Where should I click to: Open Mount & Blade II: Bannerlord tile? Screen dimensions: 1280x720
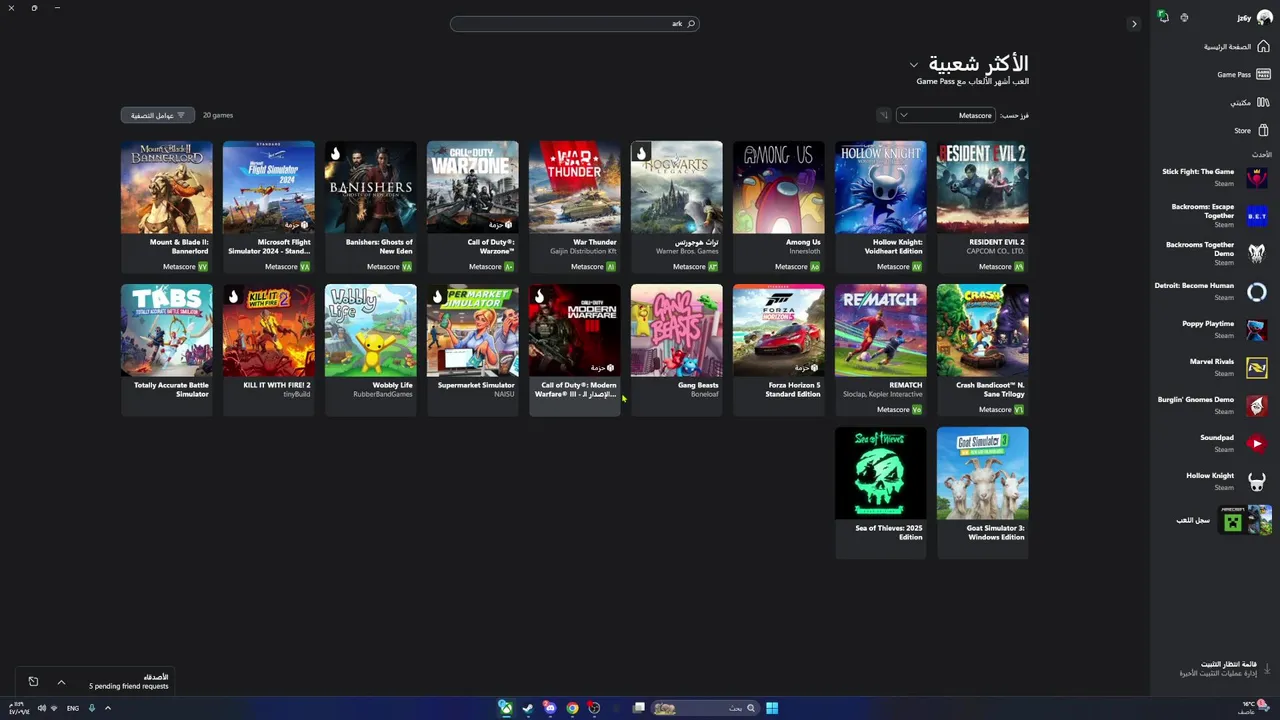coord(166,206)
